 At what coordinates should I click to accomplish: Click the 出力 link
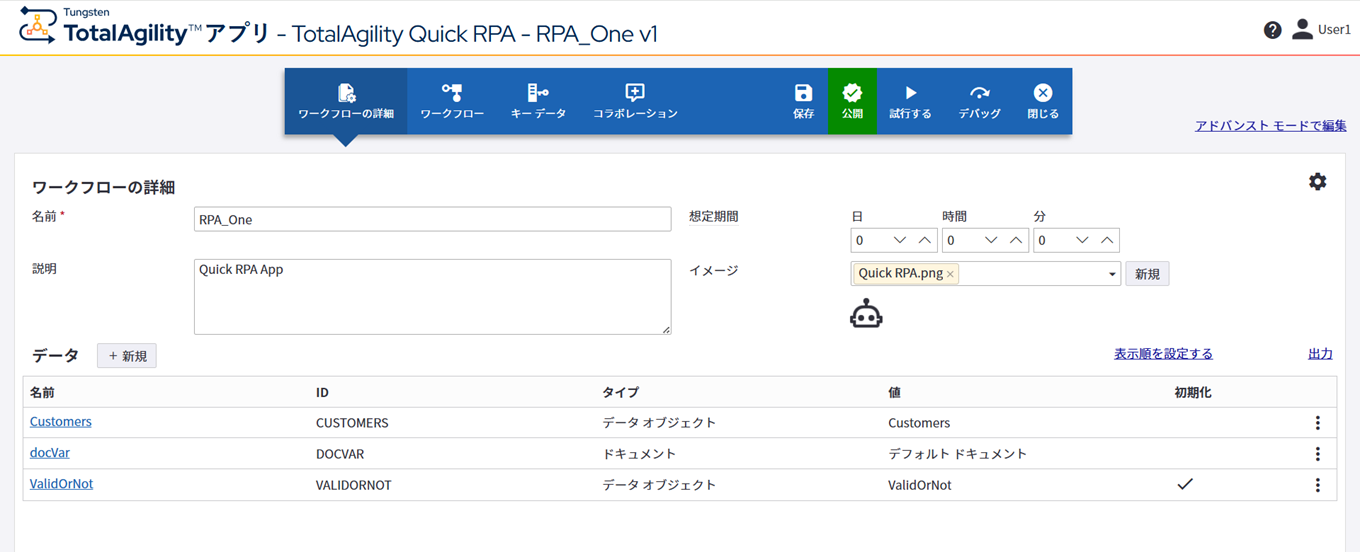click(1320, 354)
